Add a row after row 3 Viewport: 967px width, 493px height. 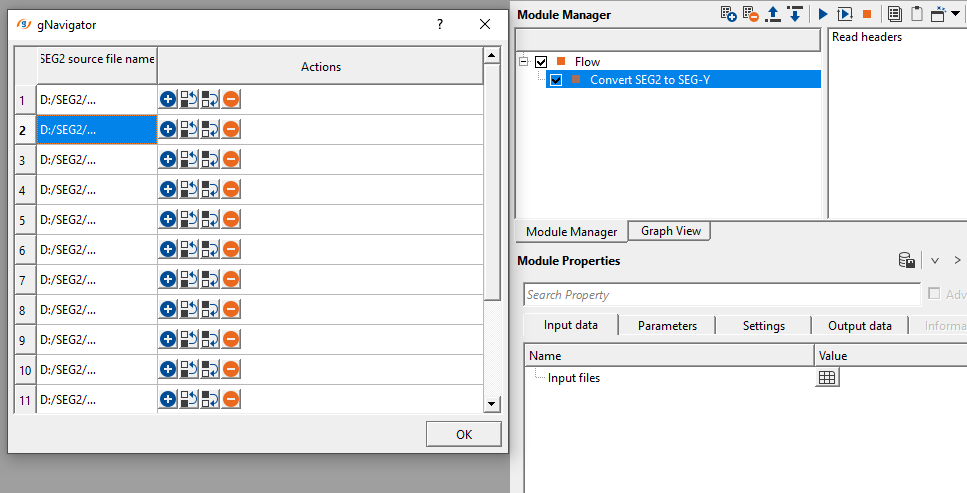168,159
